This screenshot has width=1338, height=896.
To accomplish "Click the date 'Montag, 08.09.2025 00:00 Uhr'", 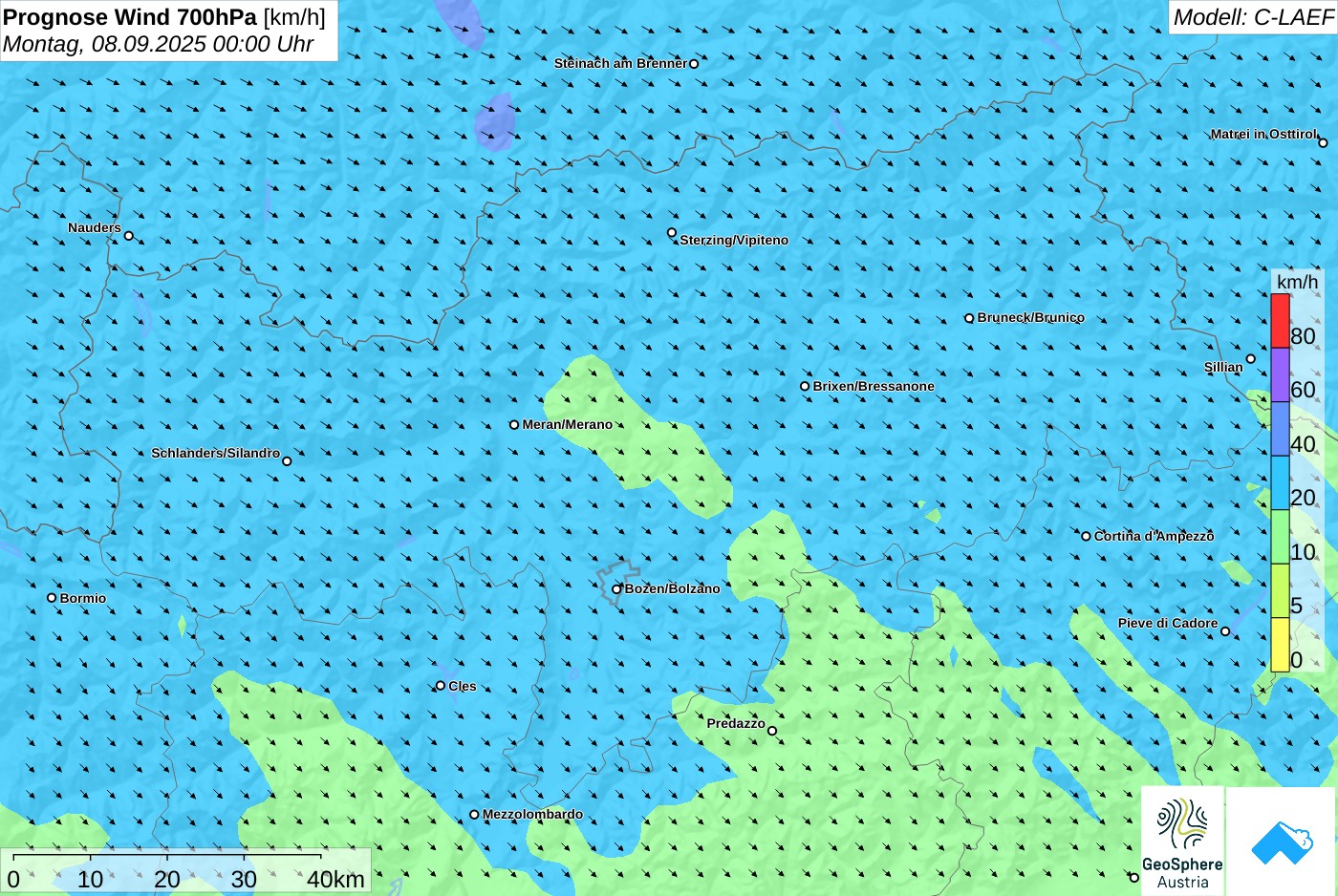I will click(159, 44).
